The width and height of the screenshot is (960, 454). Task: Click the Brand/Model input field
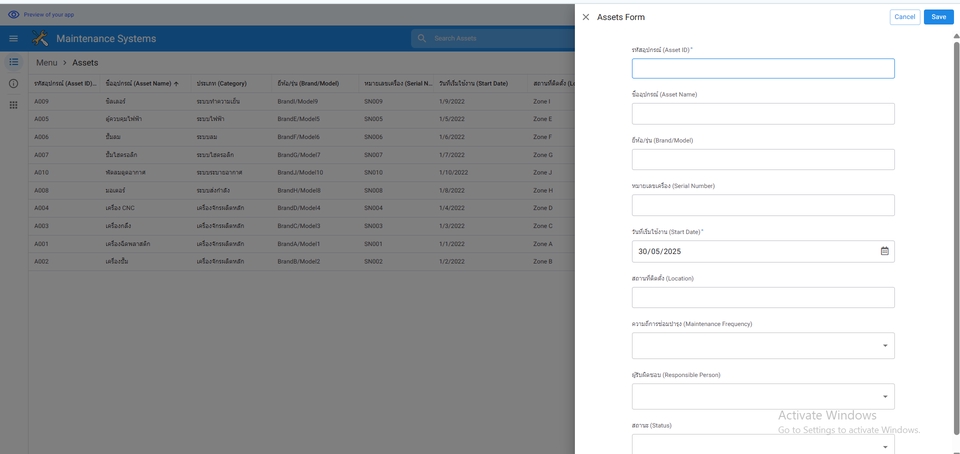click(763, 159)
